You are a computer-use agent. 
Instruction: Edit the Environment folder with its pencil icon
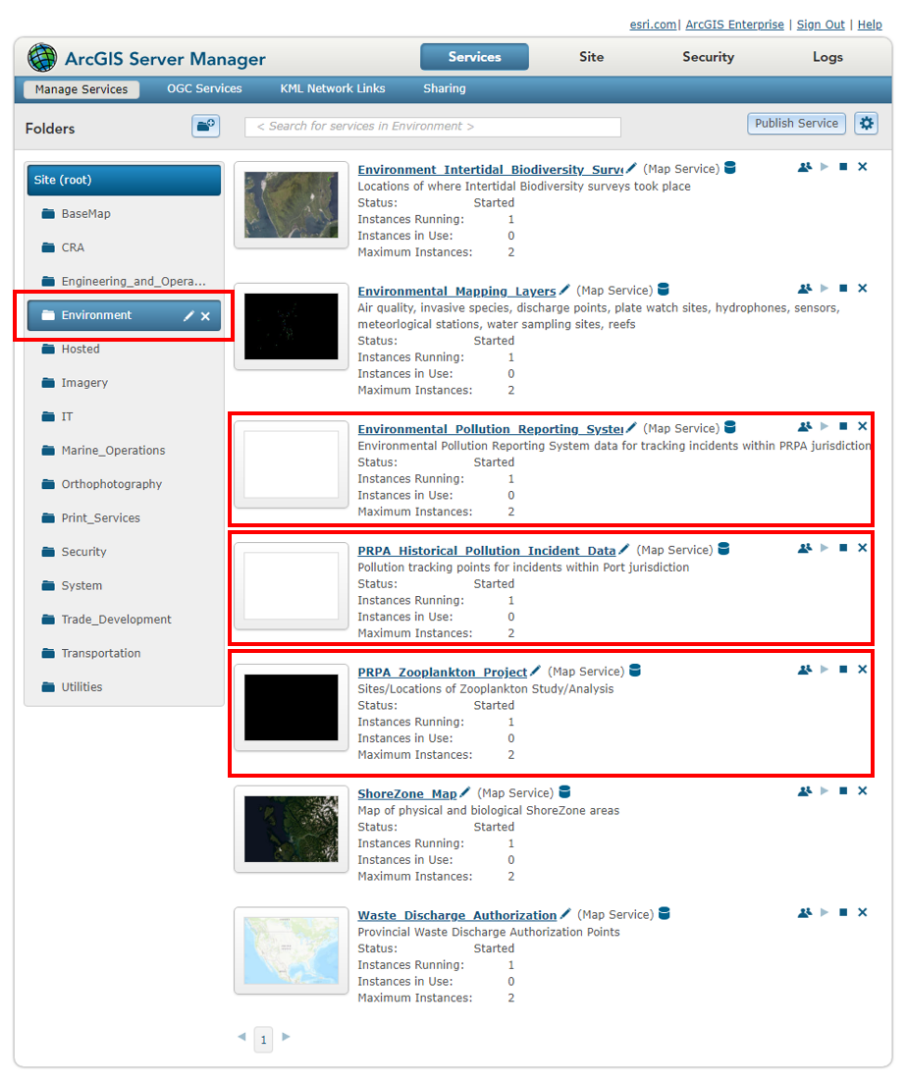click(x=188, y=316)
